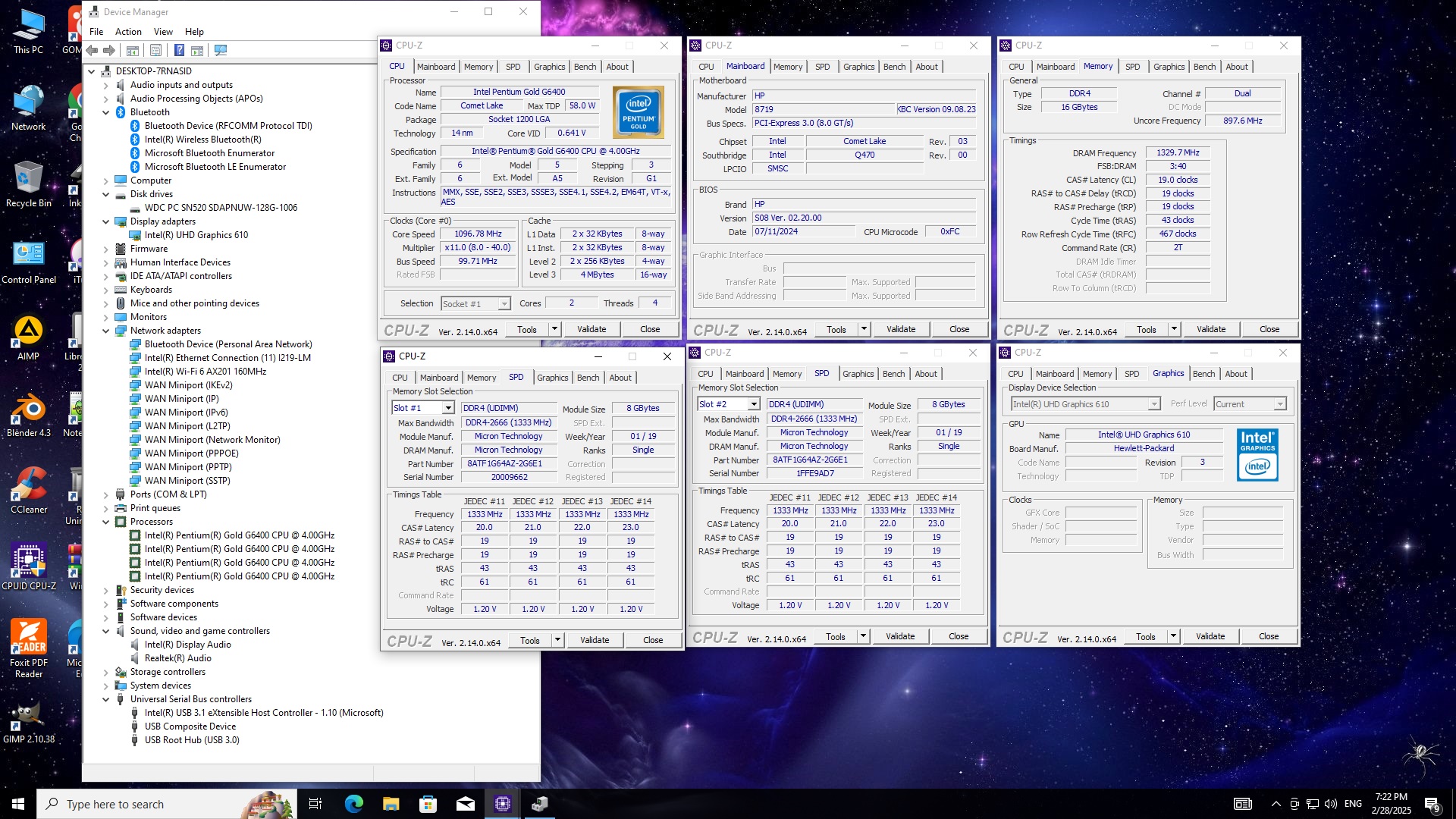Switch to About tab in CPU-Z Mainboard window

click(927, 67)
